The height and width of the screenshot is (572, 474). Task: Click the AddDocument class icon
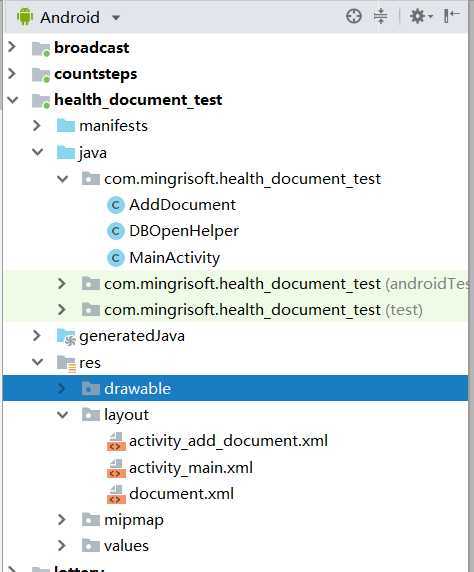pyautogui.click(x=116, y=205)
